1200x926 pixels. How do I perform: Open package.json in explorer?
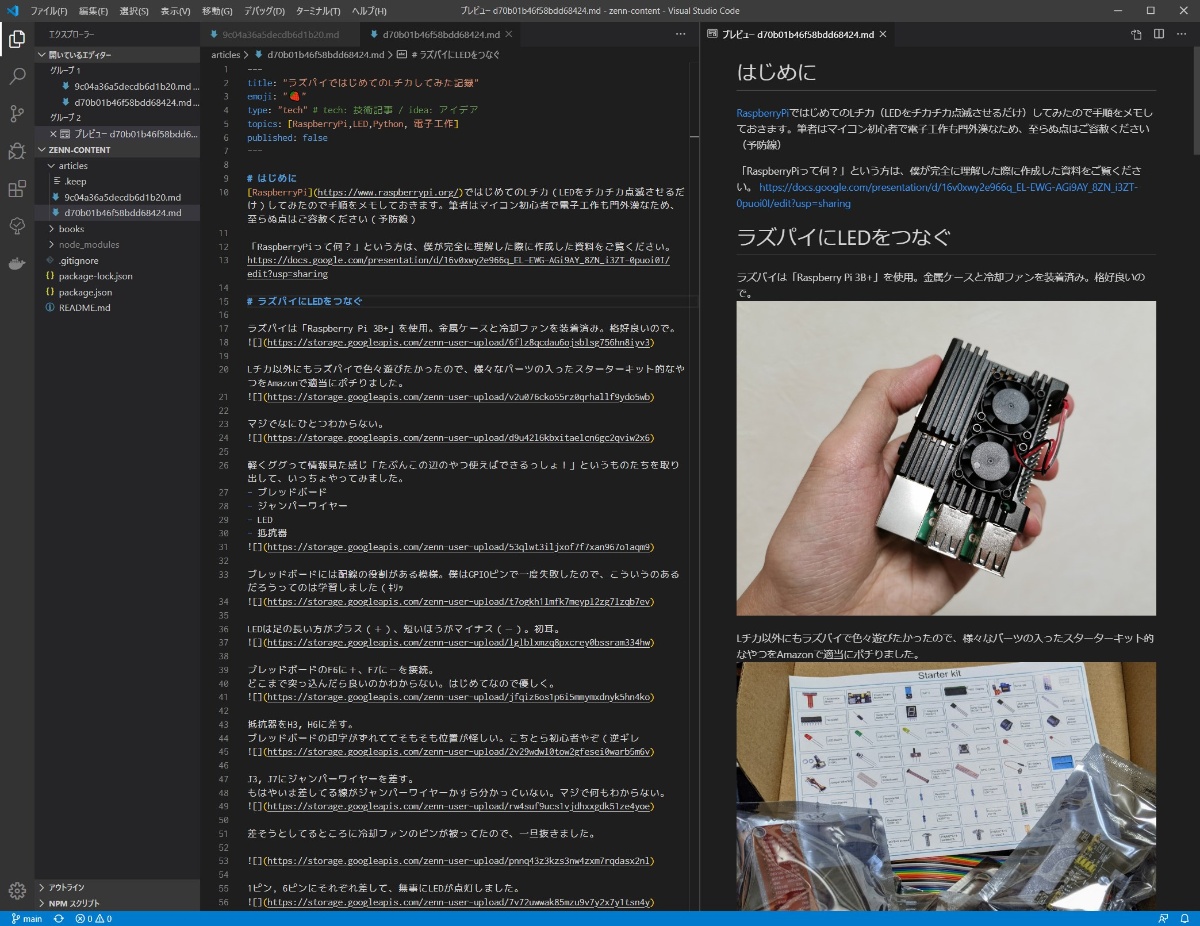point(117,292)
